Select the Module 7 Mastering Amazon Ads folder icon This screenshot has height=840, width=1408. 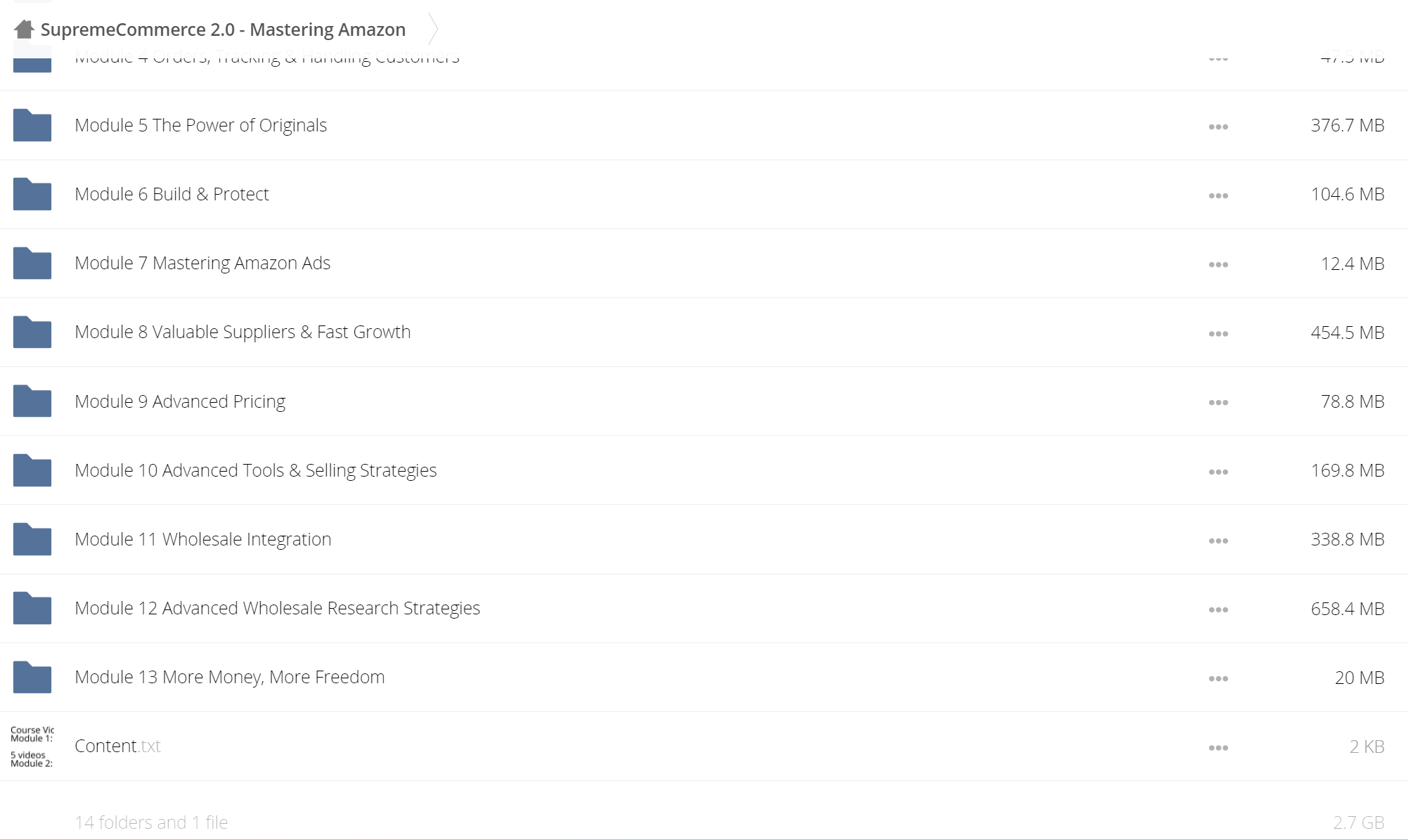pos(32,263)
